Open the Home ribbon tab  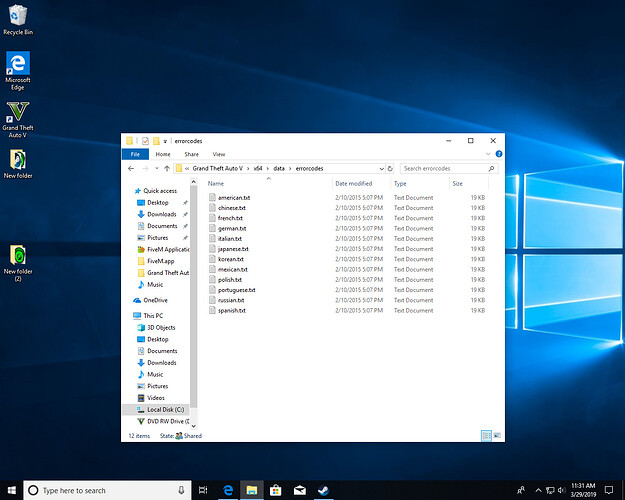click(163, 154)
